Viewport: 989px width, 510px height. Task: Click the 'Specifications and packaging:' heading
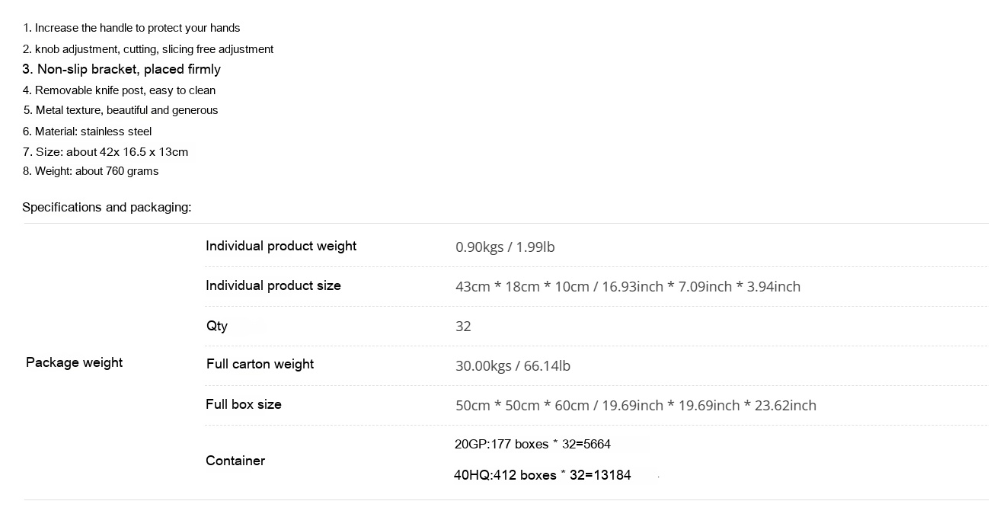(x=107, y=207)
